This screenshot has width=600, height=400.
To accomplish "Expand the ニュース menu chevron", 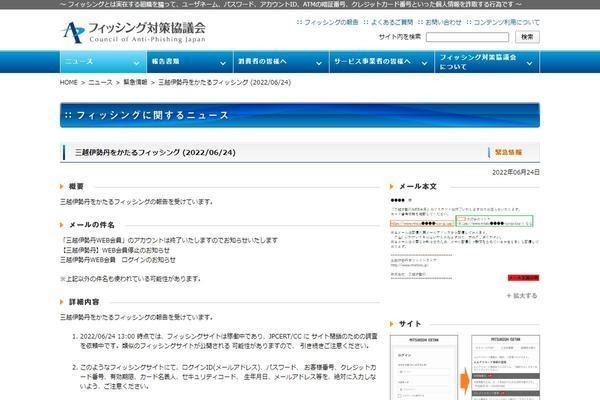I will coord(137,63).
